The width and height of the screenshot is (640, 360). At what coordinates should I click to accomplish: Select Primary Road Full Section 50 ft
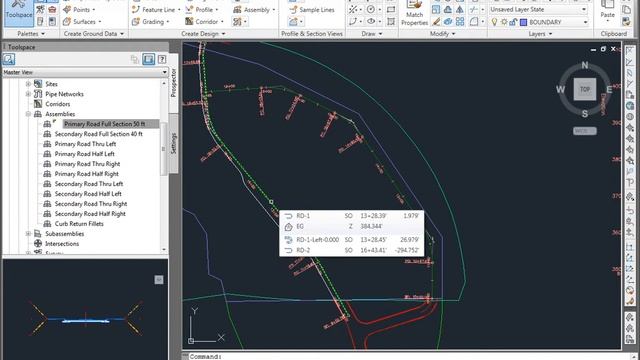coord(104,124)
